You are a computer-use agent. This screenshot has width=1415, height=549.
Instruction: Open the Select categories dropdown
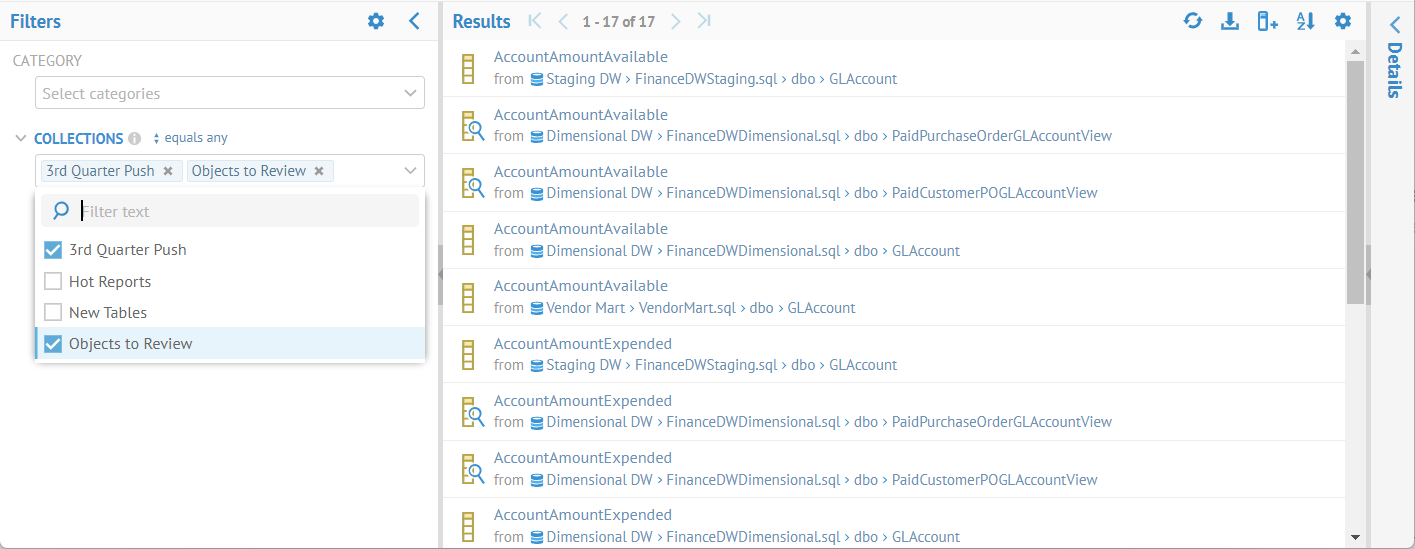point(229,93)
